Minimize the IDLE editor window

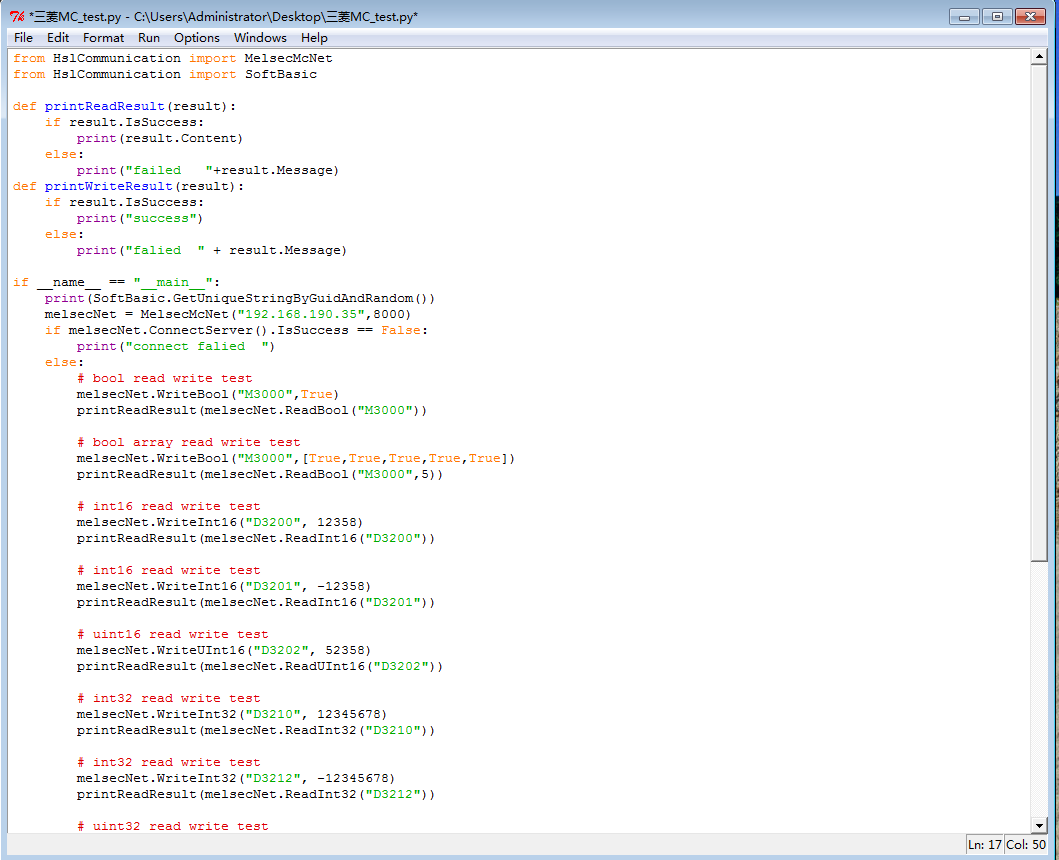[x=964, y=16]
